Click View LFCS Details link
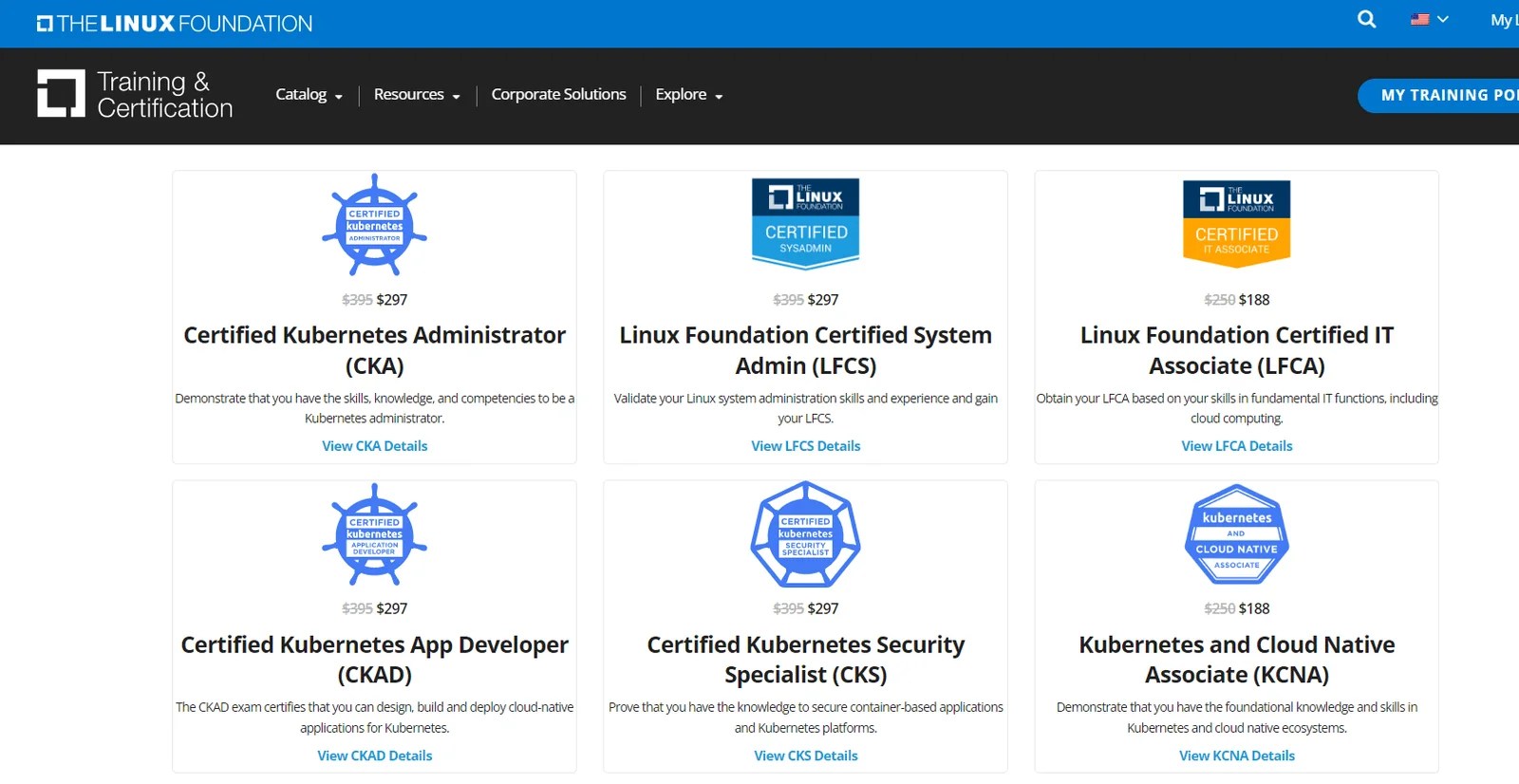 pyautogui.click(x=806, y=446)
